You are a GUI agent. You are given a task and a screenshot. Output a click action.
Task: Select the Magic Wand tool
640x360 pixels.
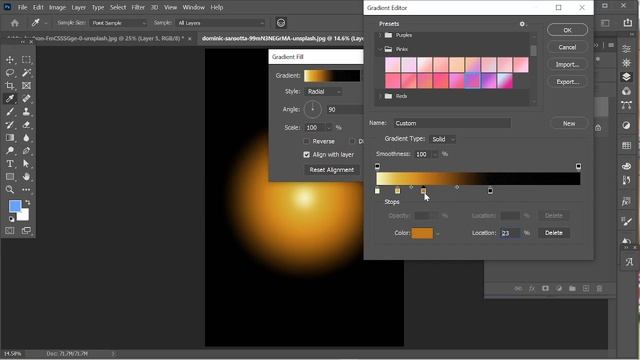27,73
